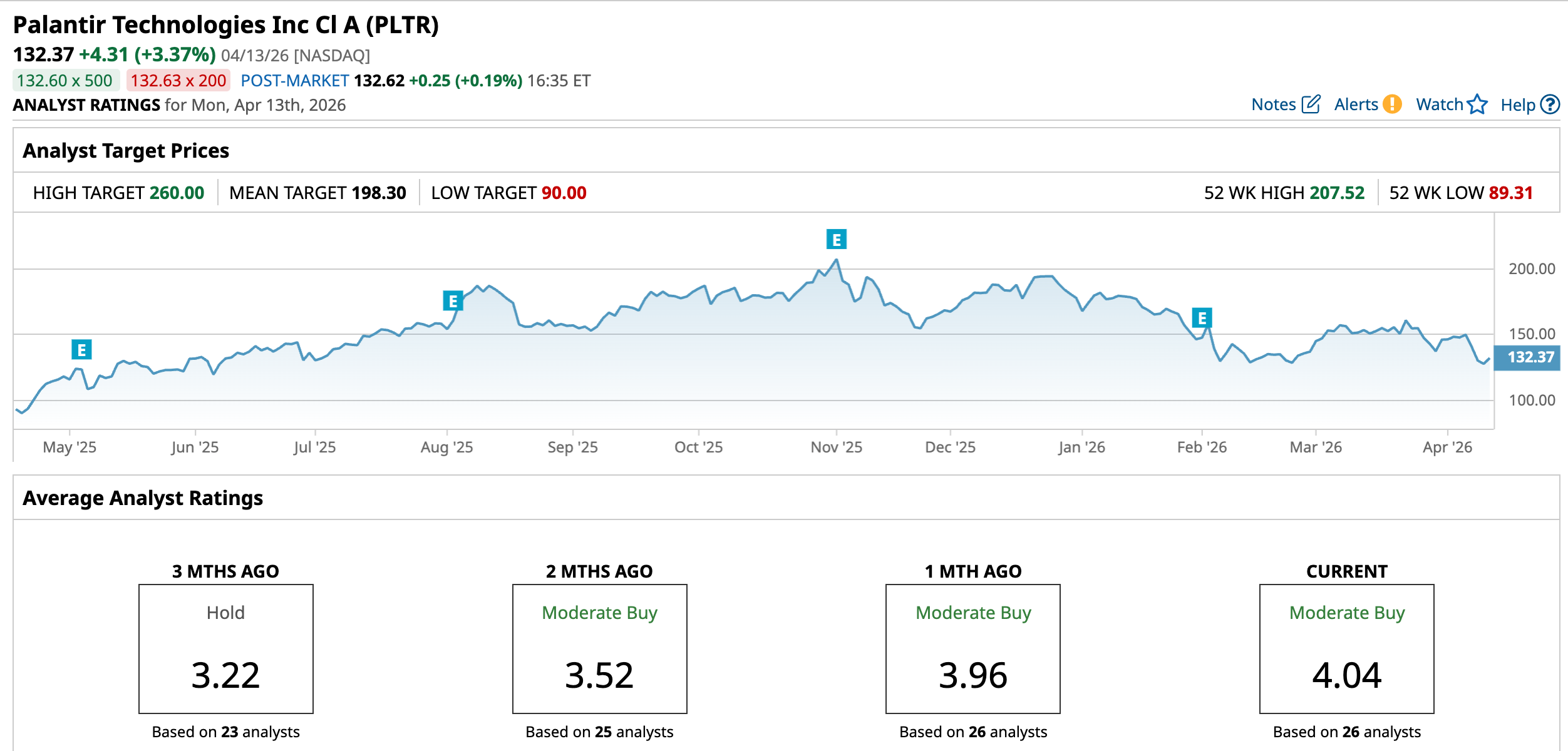Click the POST-MARKET label
Screen dimensions: 1568x751
pyautogui.click(x=295, y=81)
